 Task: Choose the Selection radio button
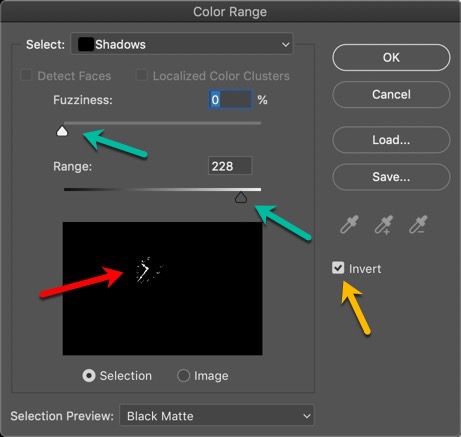coord(89,376)
